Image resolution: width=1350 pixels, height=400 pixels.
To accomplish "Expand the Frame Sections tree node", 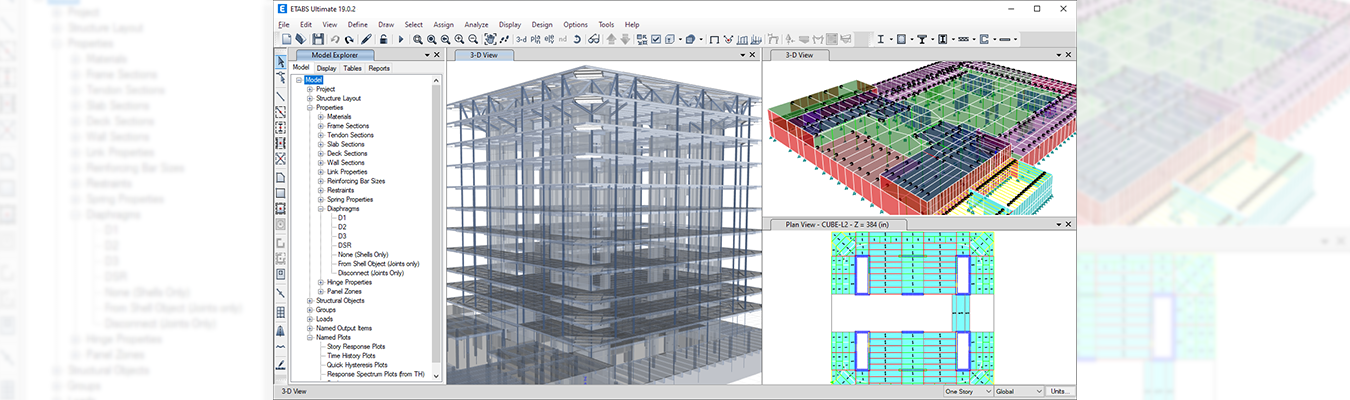I will pyautogui.click(x=320, y=126).
